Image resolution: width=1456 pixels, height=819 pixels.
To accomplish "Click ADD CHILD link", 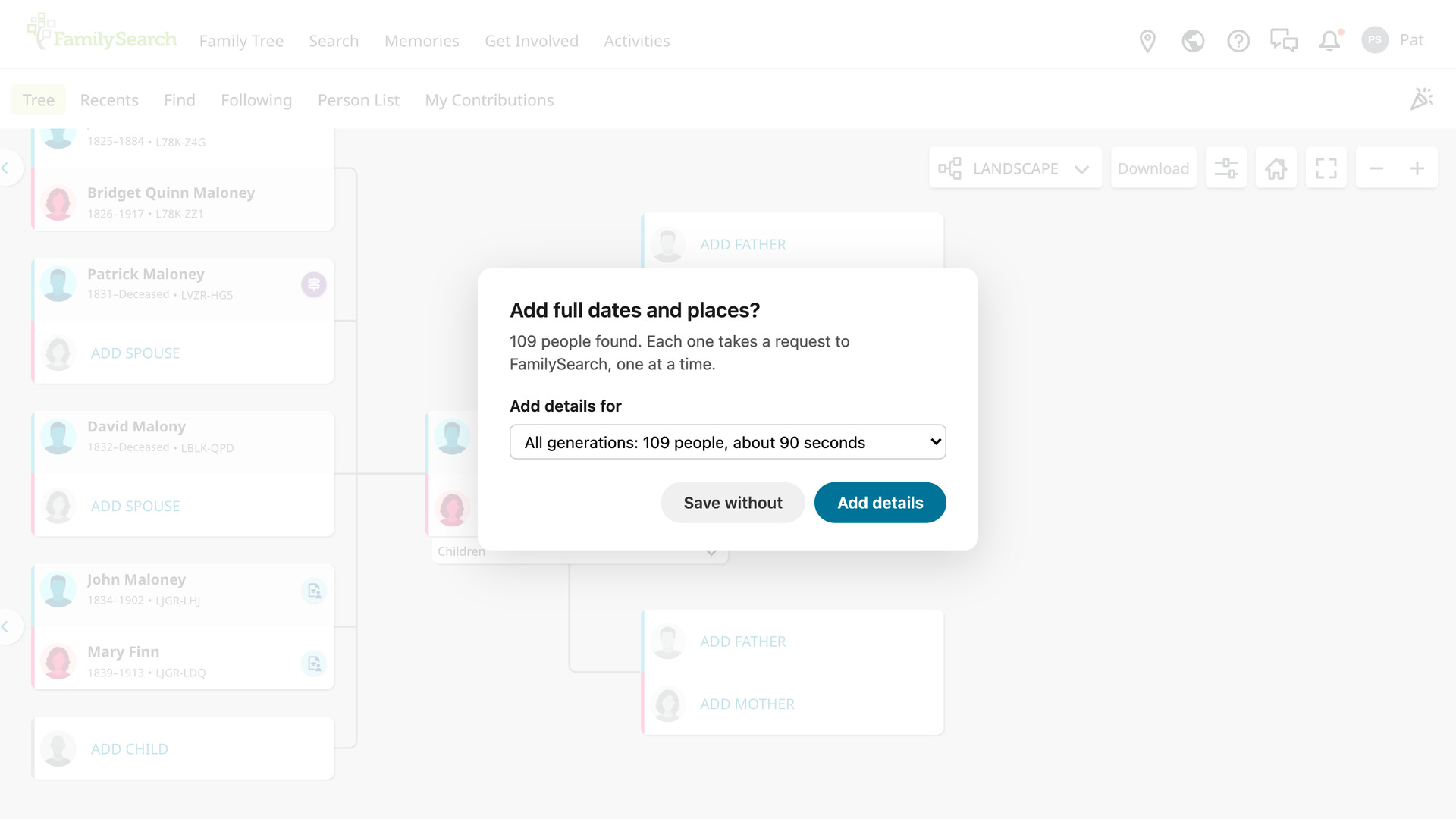I will click(130, 749).
